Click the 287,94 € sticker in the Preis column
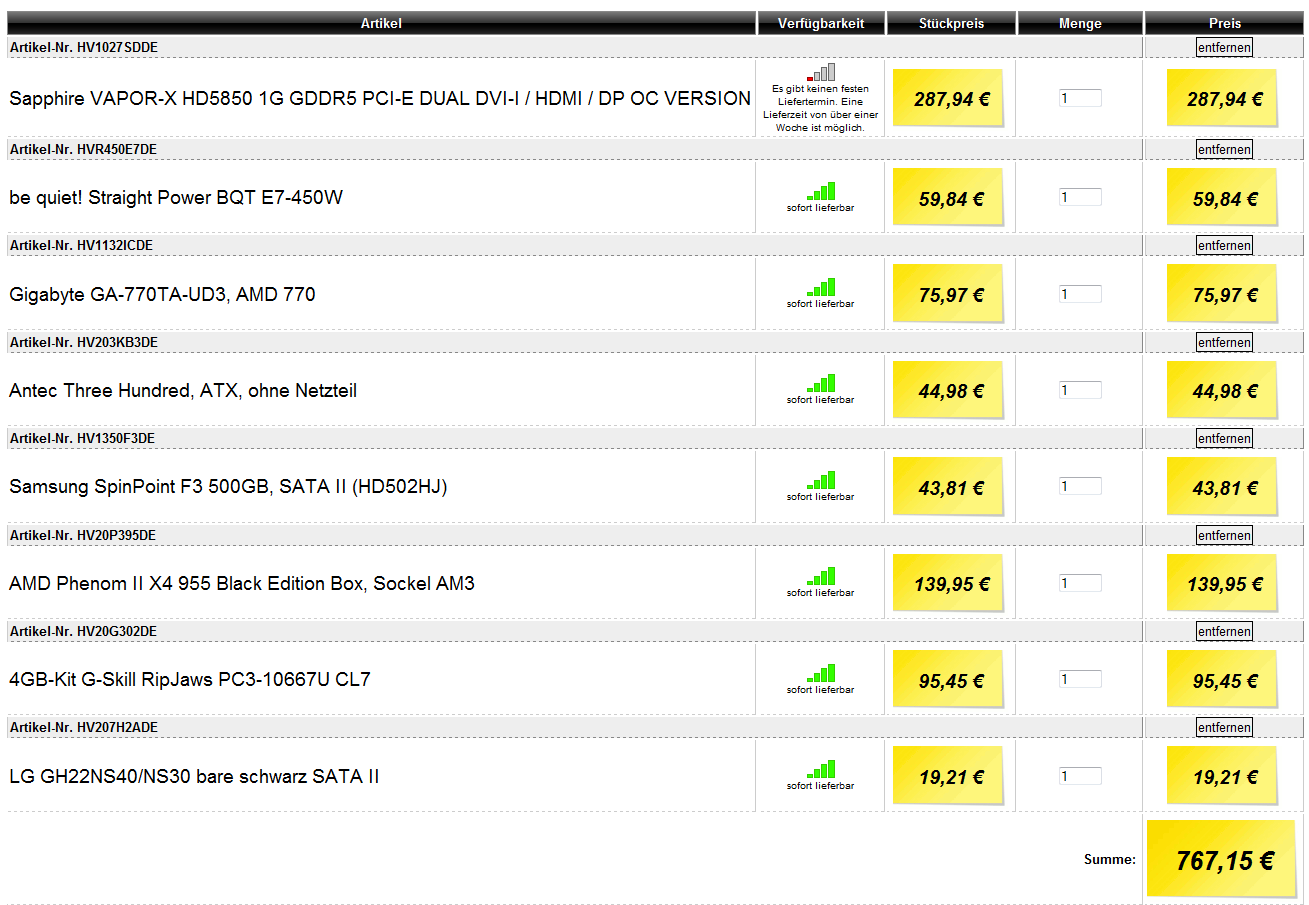 1222,98
